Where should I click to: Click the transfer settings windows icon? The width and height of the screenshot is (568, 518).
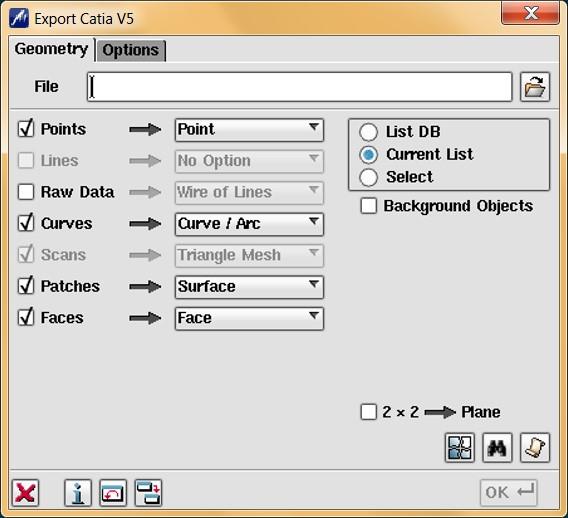click(148, 493)
